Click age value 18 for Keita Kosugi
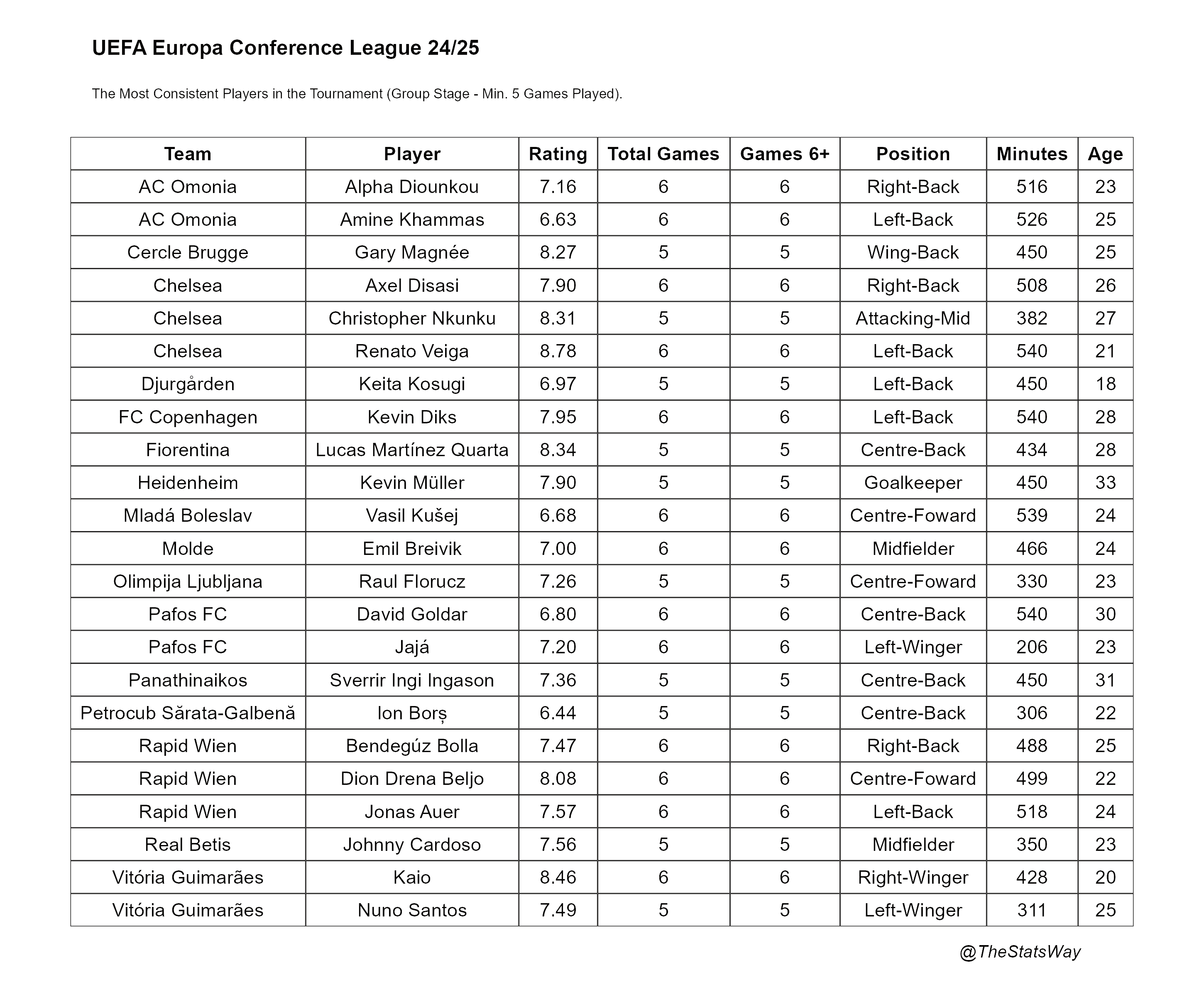This screenshot has width=1204, height=987. pos(1105,384)
